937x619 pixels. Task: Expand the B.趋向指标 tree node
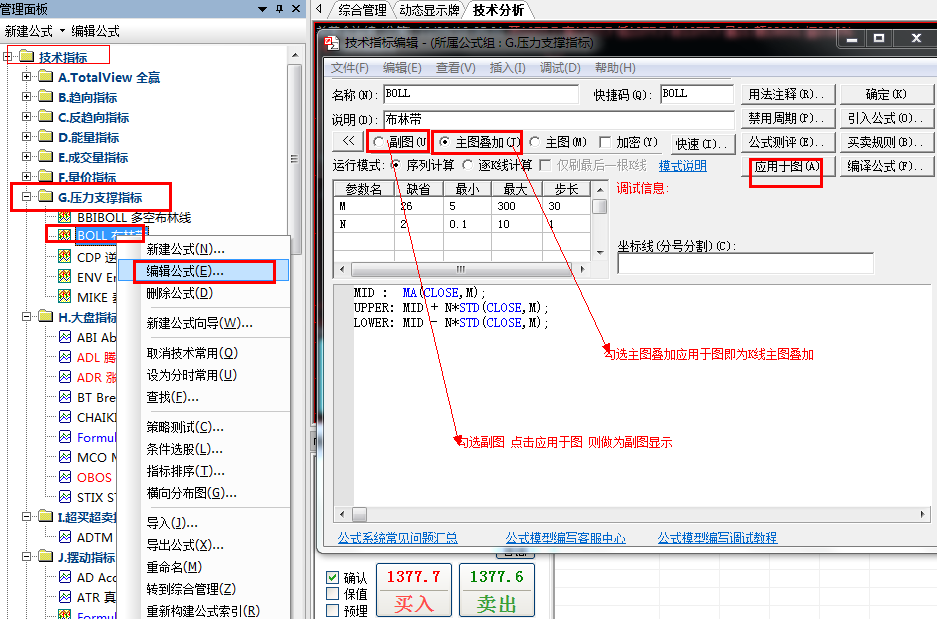pyautogui.click(x=26, y=97)
